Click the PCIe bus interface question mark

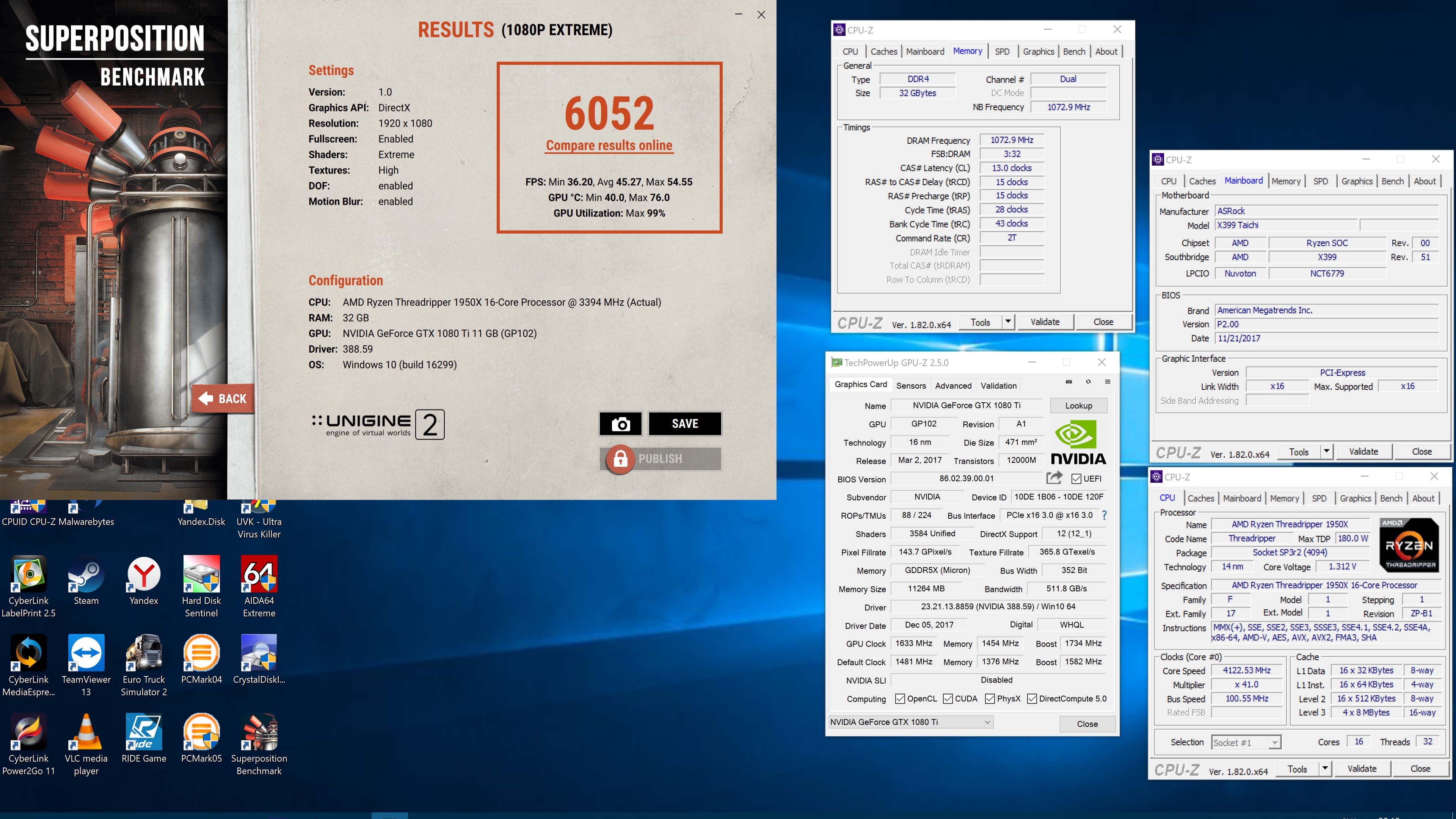[x=1104, y=515]
